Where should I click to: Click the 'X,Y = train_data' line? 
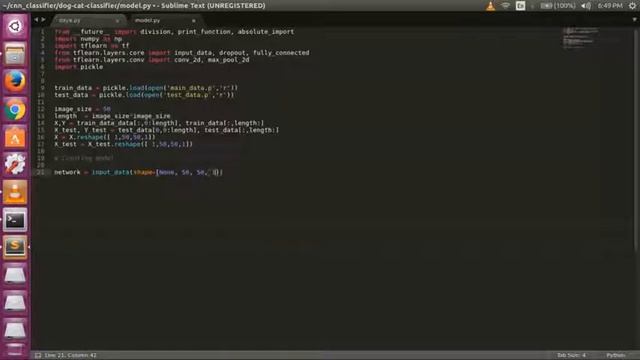[159, 123]
